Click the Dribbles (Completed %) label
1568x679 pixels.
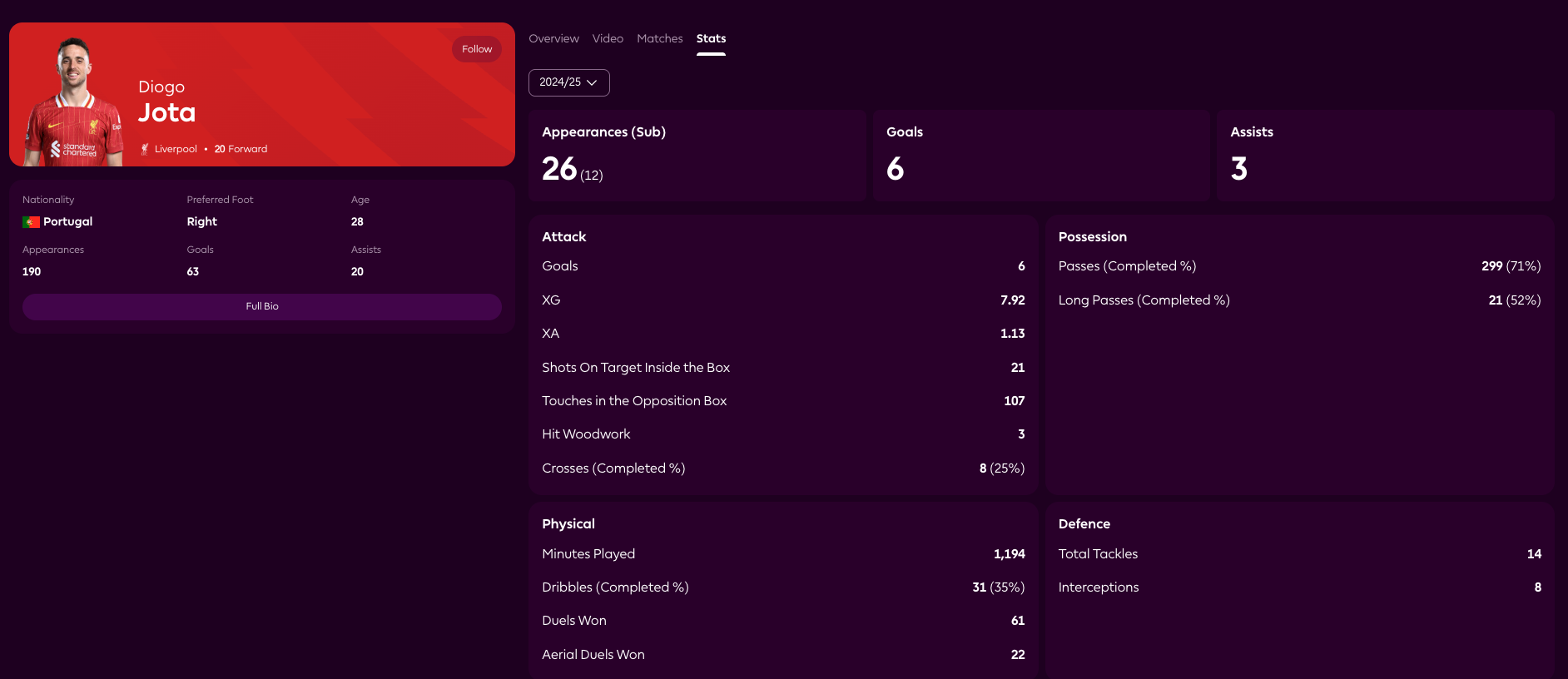pyautogui.click(x=615, y=587)
